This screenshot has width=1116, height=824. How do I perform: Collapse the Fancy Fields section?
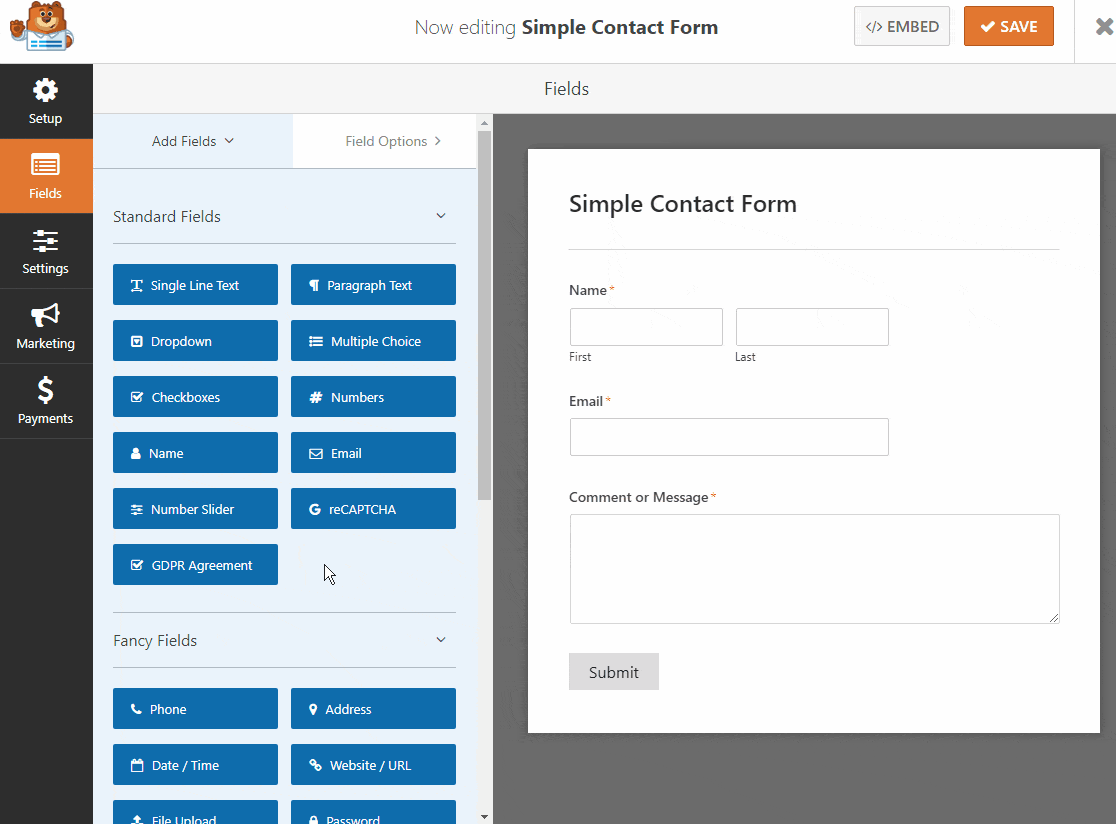pyautogui.click(x=441, y=640)
